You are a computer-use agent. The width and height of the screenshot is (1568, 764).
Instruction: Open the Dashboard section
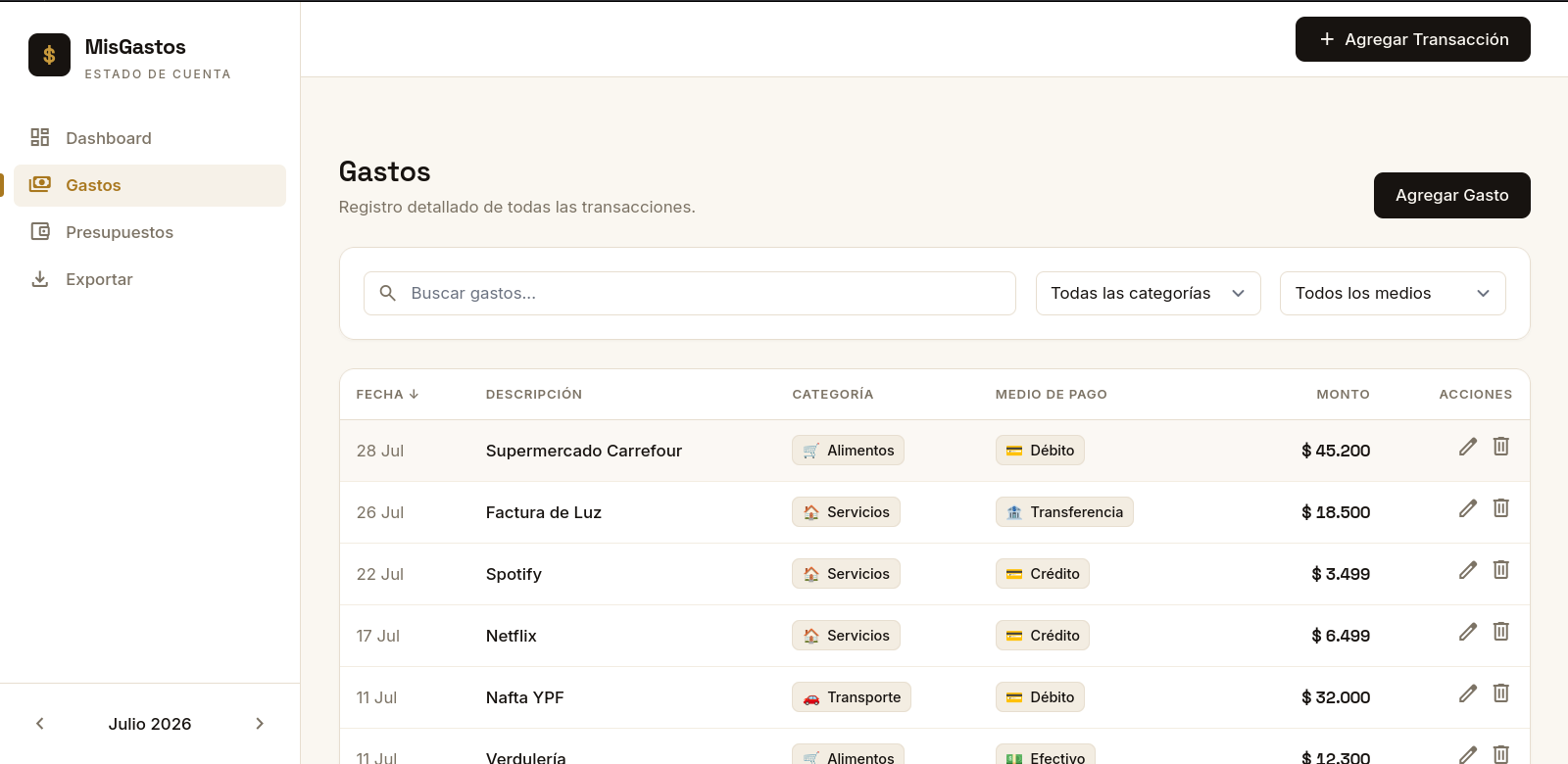tap(150, 138)
